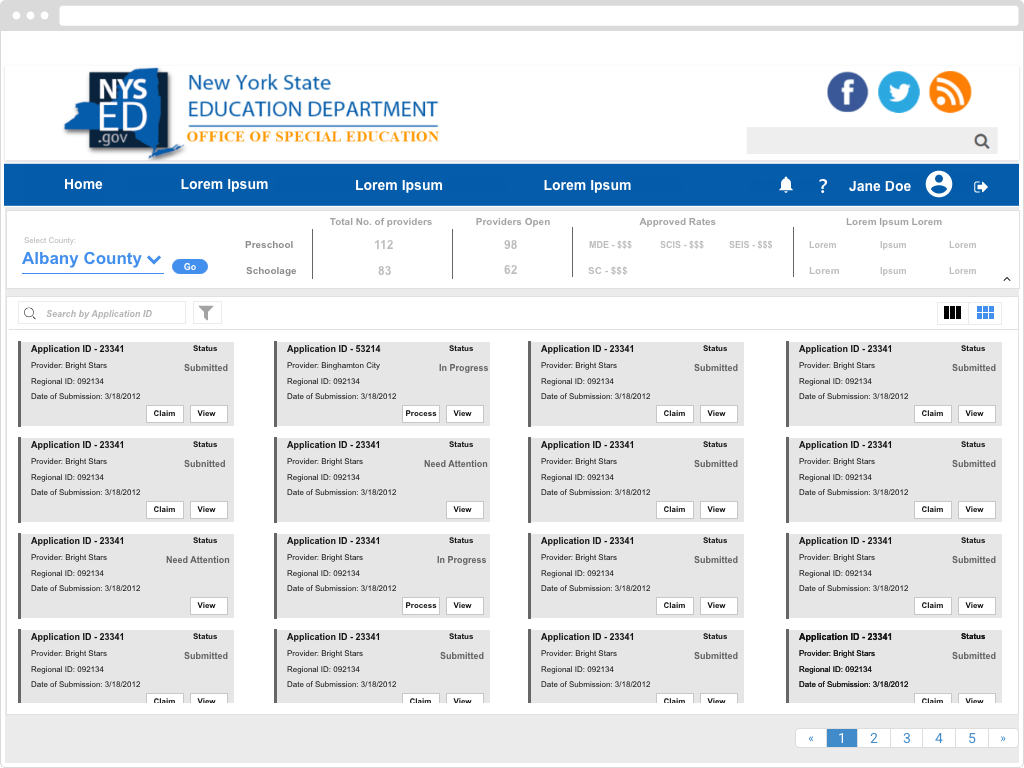Go to next page of results
Screen dimensions: 1024x768
(x=1003, y=739)
